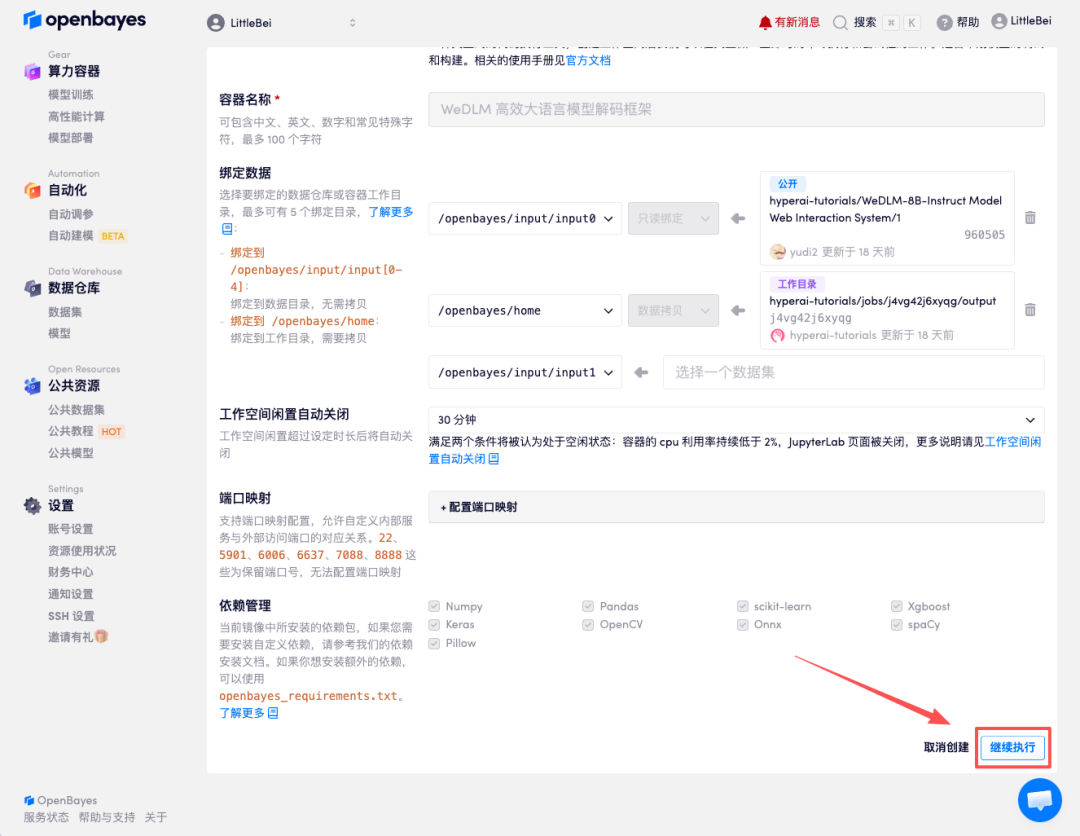Open the 30 分钟 idle shutdown dropdown
This screenshot has height=836, width=1080.
(x=736, y=420)
